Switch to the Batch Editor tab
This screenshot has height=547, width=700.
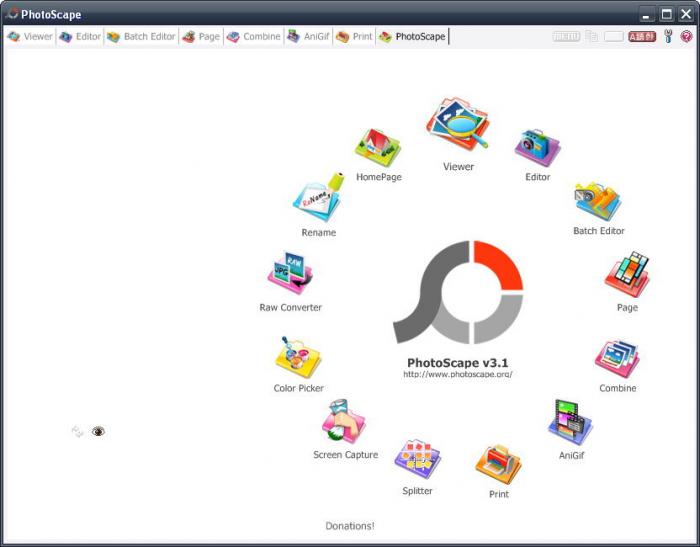coord(141,37)
